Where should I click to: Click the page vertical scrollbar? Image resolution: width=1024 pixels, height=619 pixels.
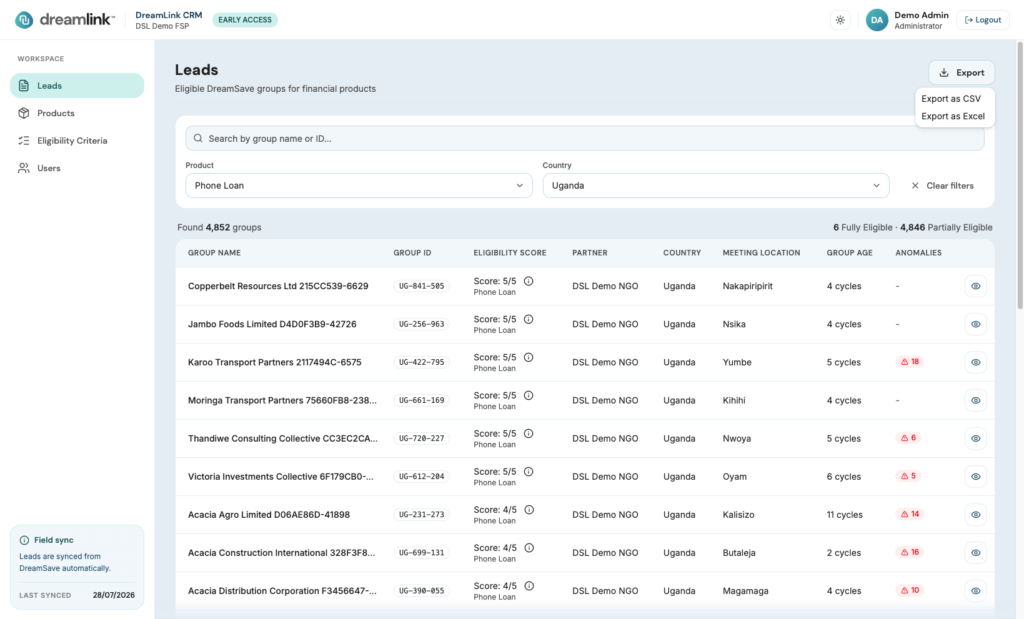(x=1019, y=176)
